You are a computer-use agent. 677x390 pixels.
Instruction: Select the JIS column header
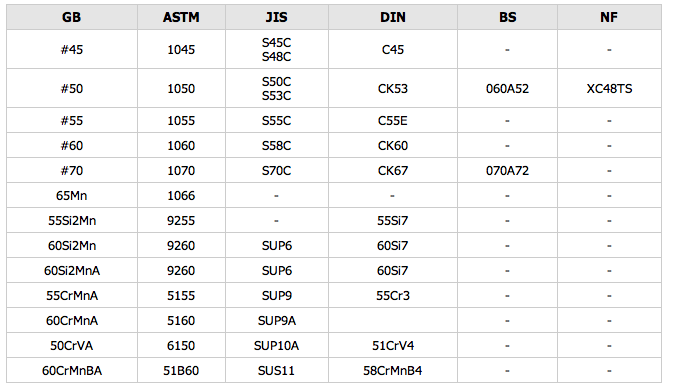click(x=277, y=17)
